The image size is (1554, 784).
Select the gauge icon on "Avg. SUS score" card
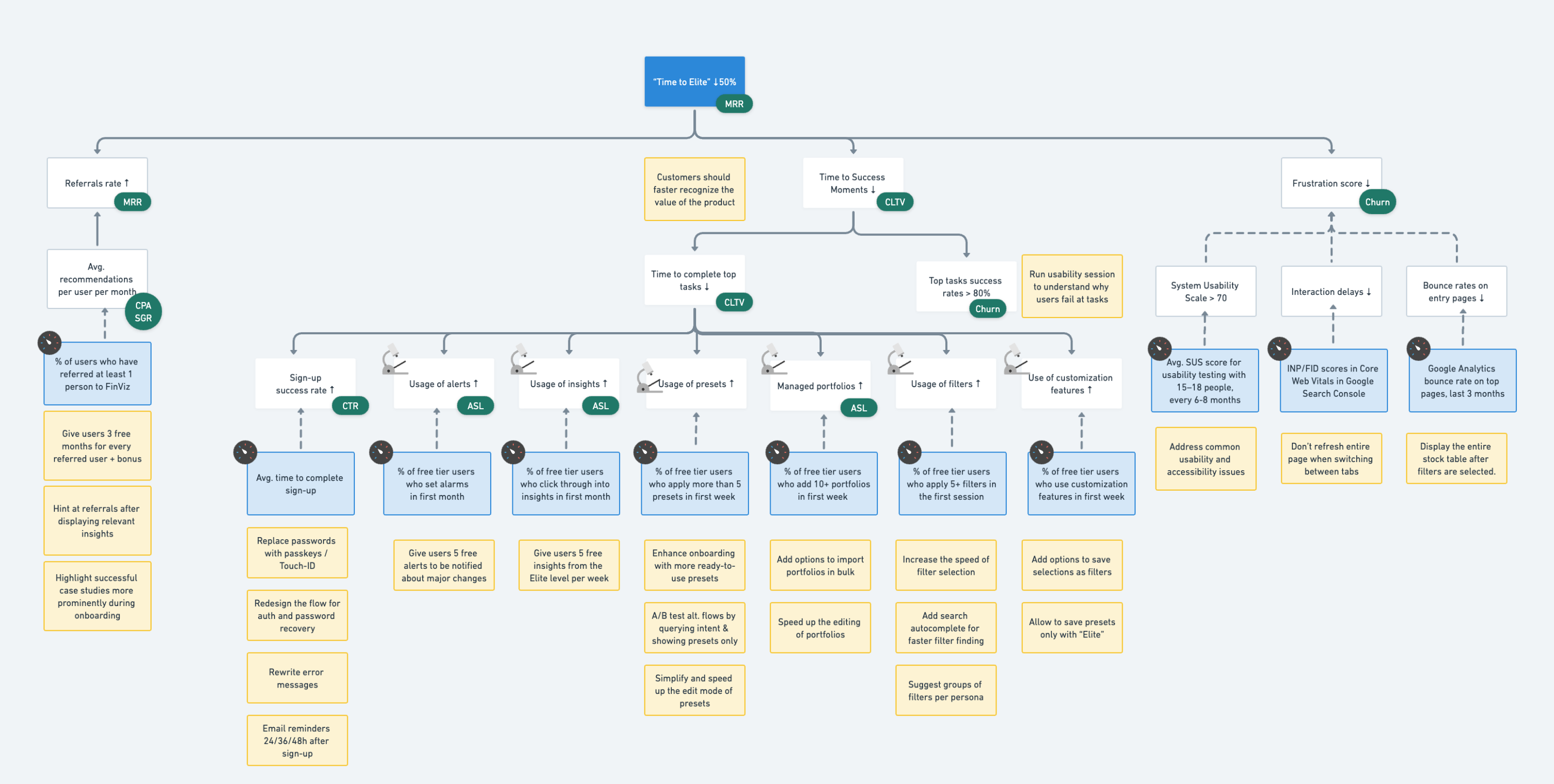1159,348
